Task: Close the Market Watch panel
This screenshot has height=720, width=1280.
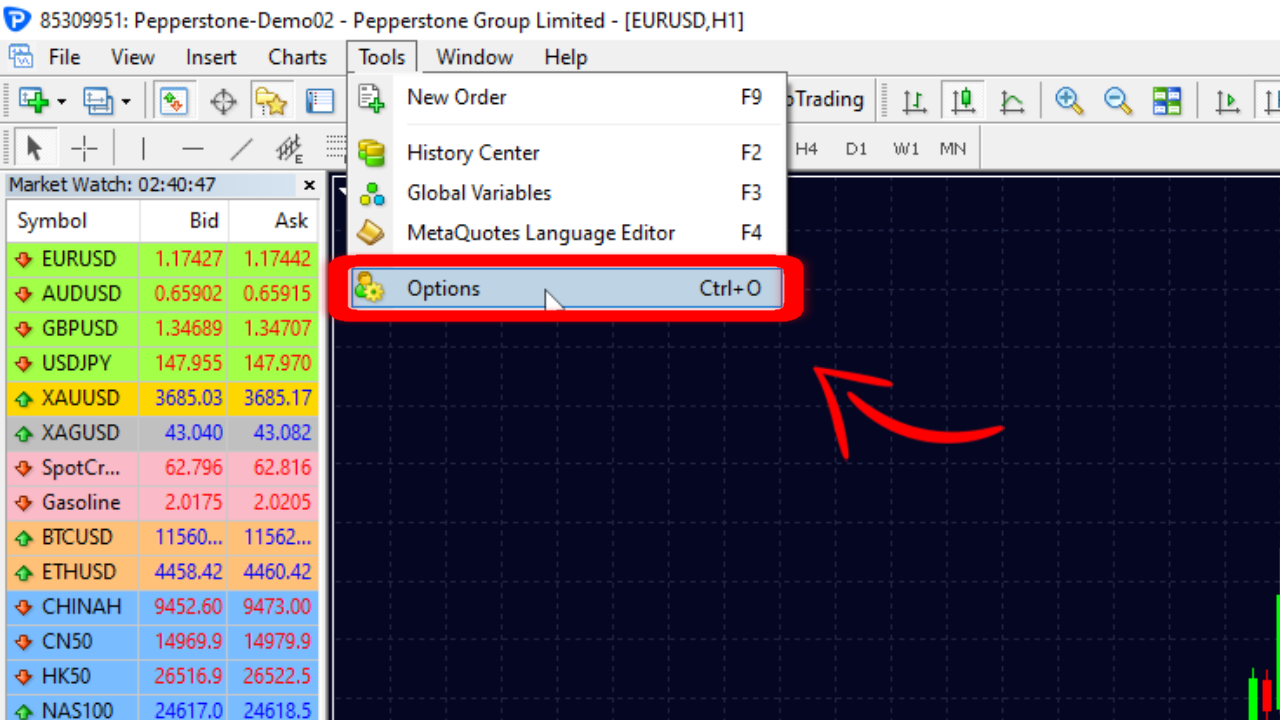Action: point(309,185)
